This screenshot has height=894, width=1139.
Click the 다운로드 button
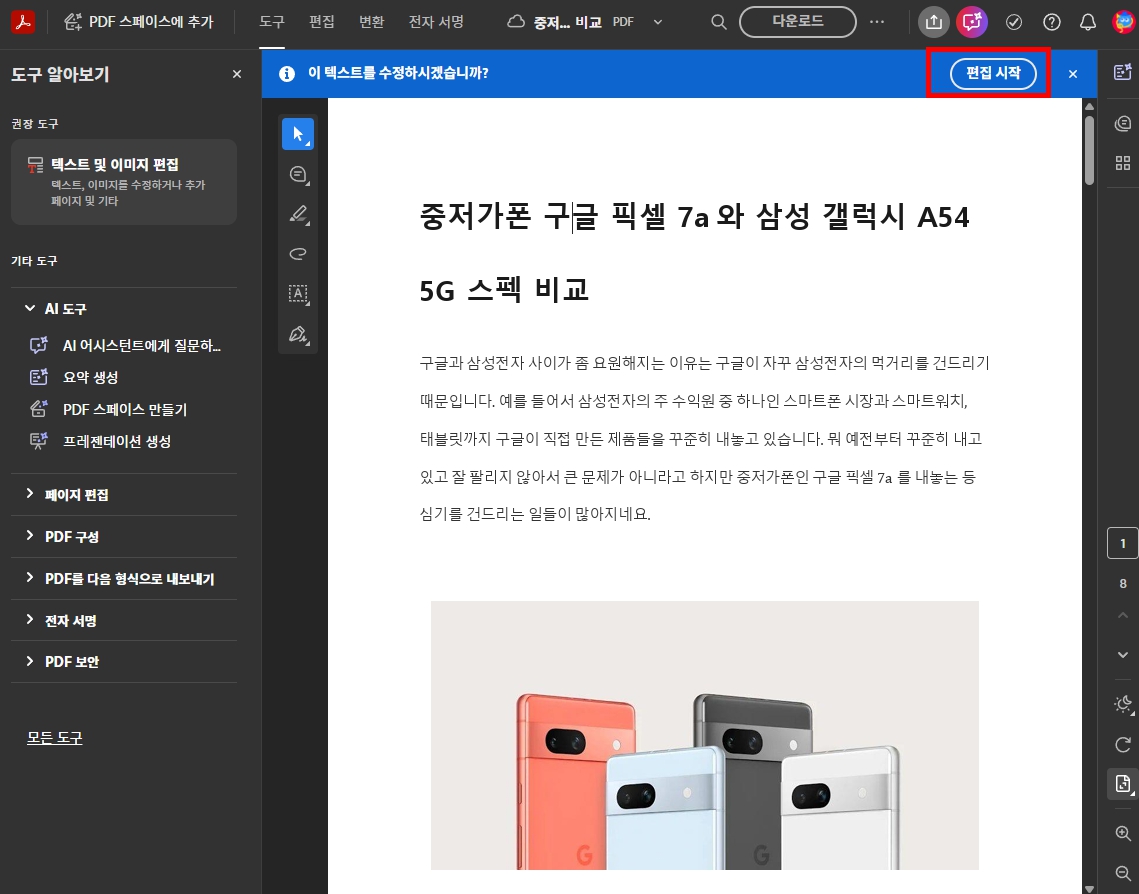click(798, 22)
